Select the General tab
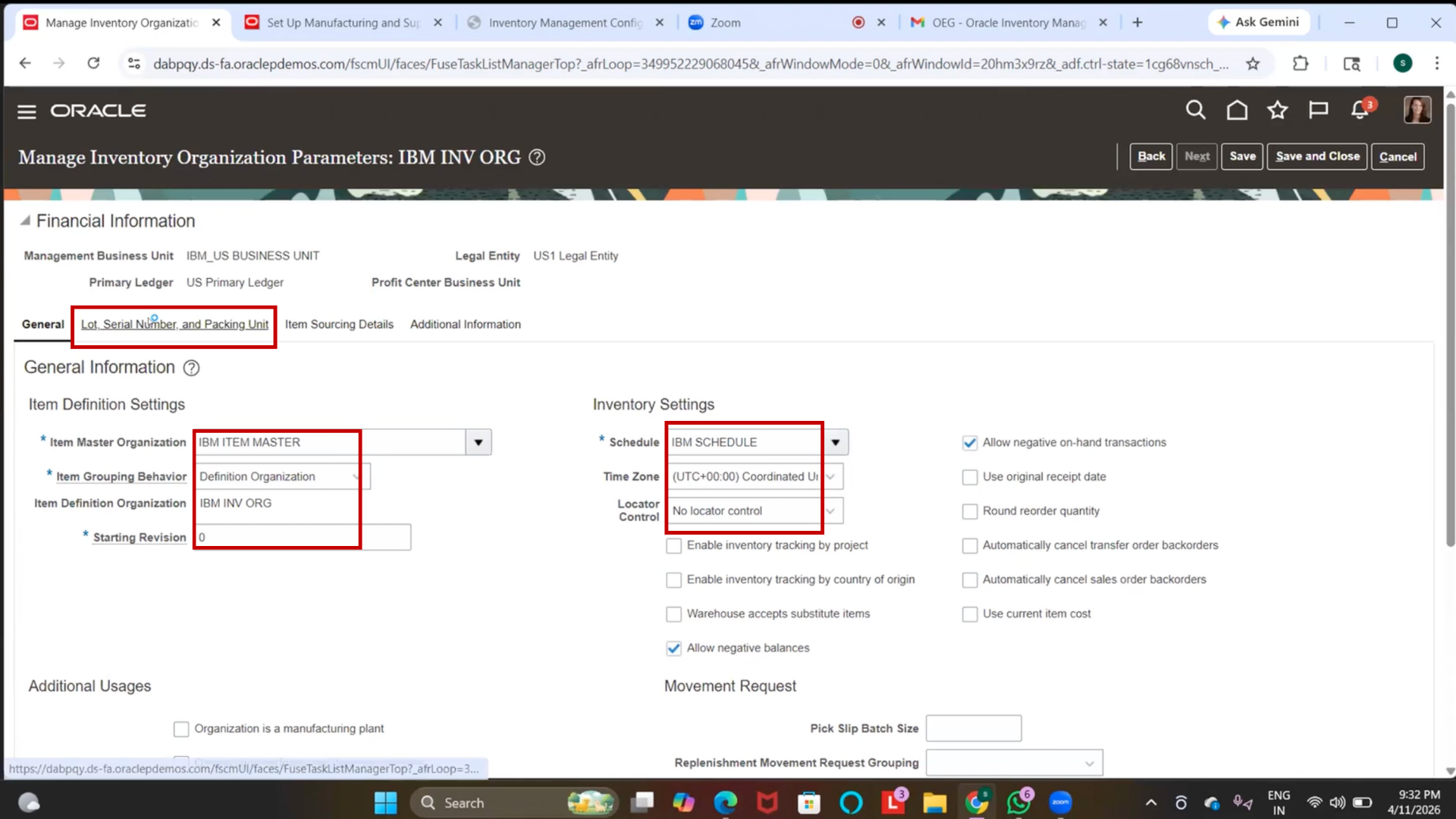The width and height of the screenshot is (1456, 819). pos(43,325)
